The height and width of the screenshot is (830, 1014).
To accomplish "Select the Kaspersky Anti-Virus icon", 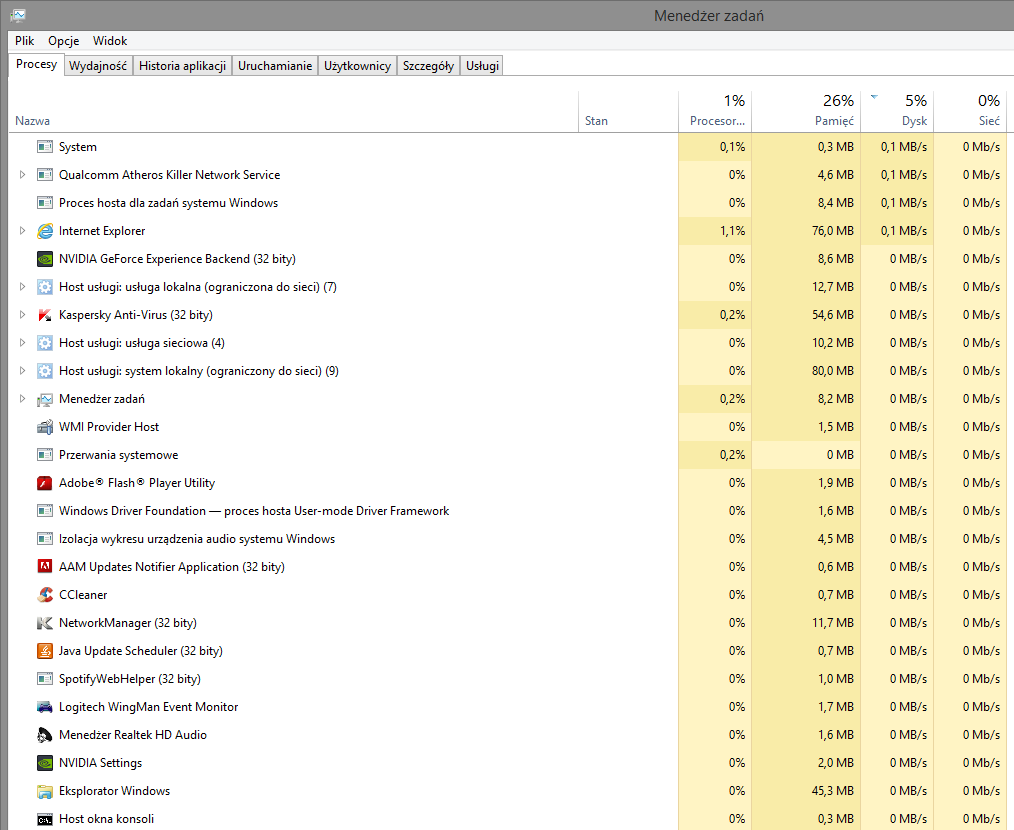I will (45, 315).
